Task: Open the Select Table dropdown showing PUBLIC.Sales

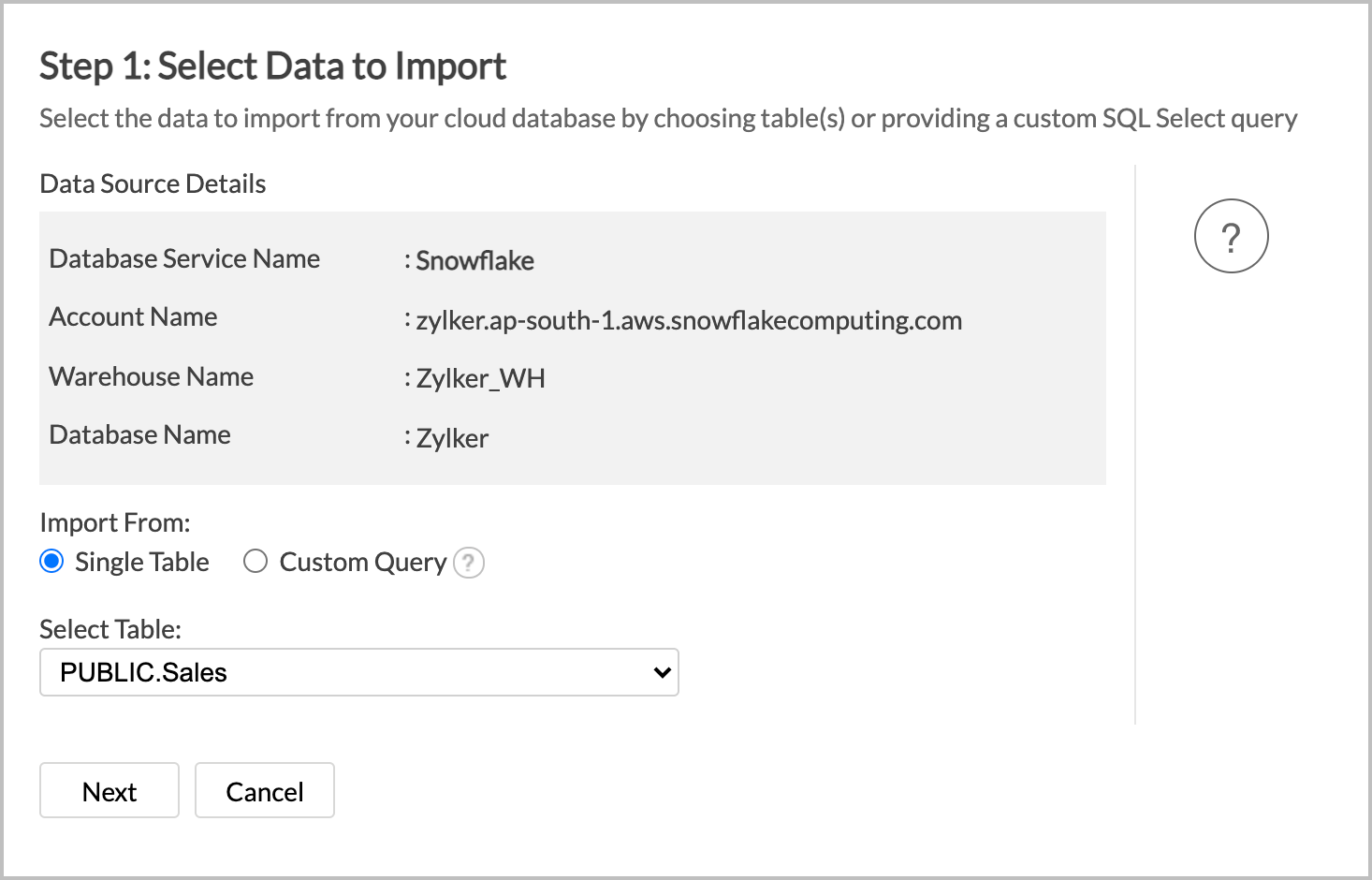Action: pos(359,672)
